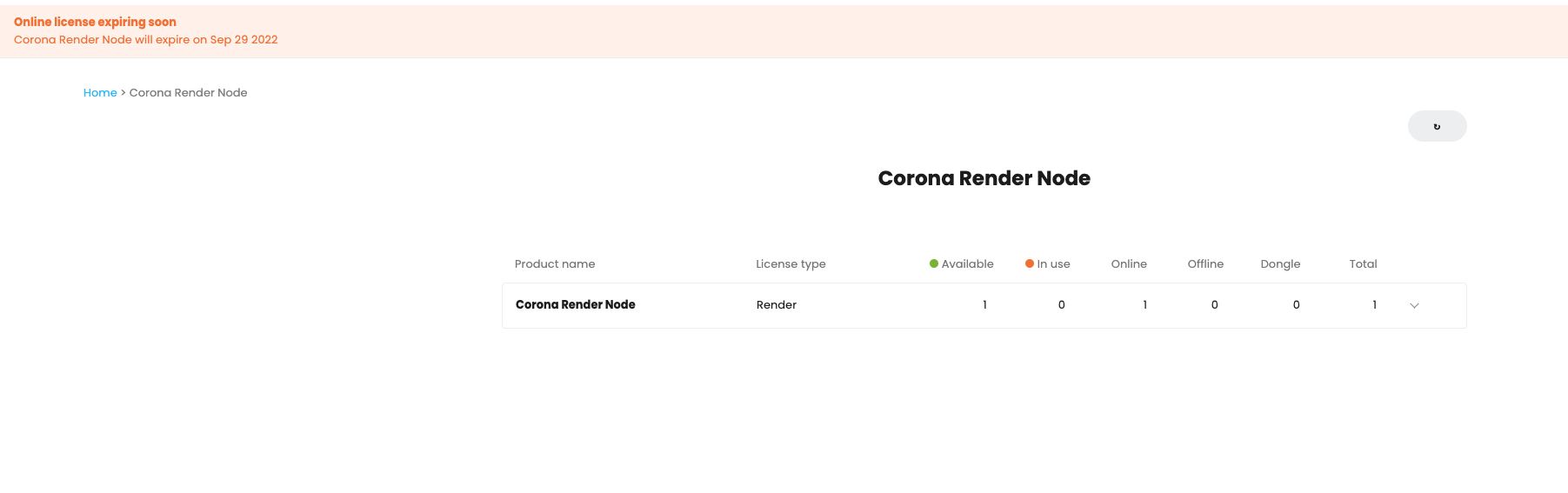The width and height of the screenshot is (1568, 493).
Task: Click the License type column header
Action: pos(791,263)
